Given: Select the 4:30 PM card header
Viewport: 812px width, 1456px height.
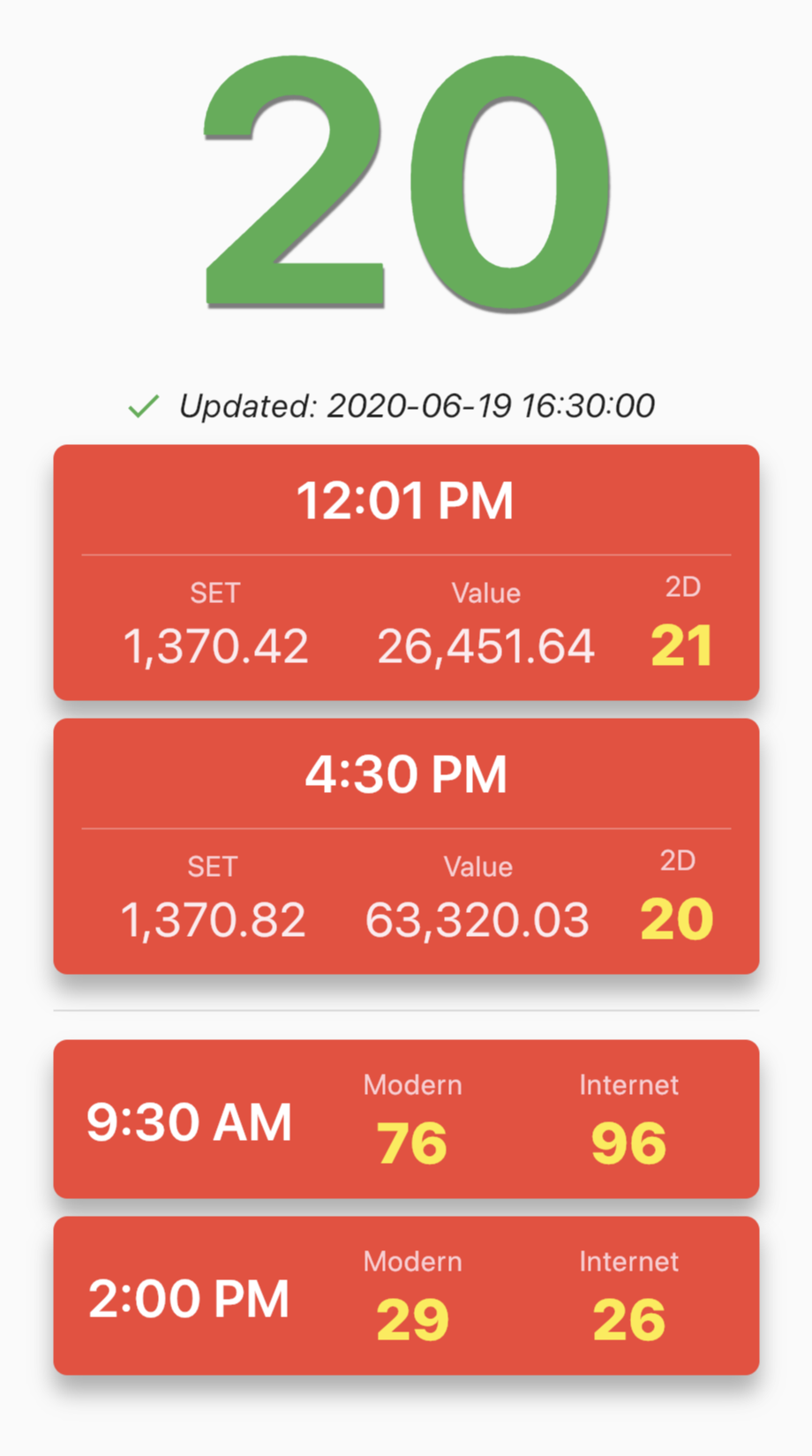Looking at the screenshot, I should coord(406,775).
